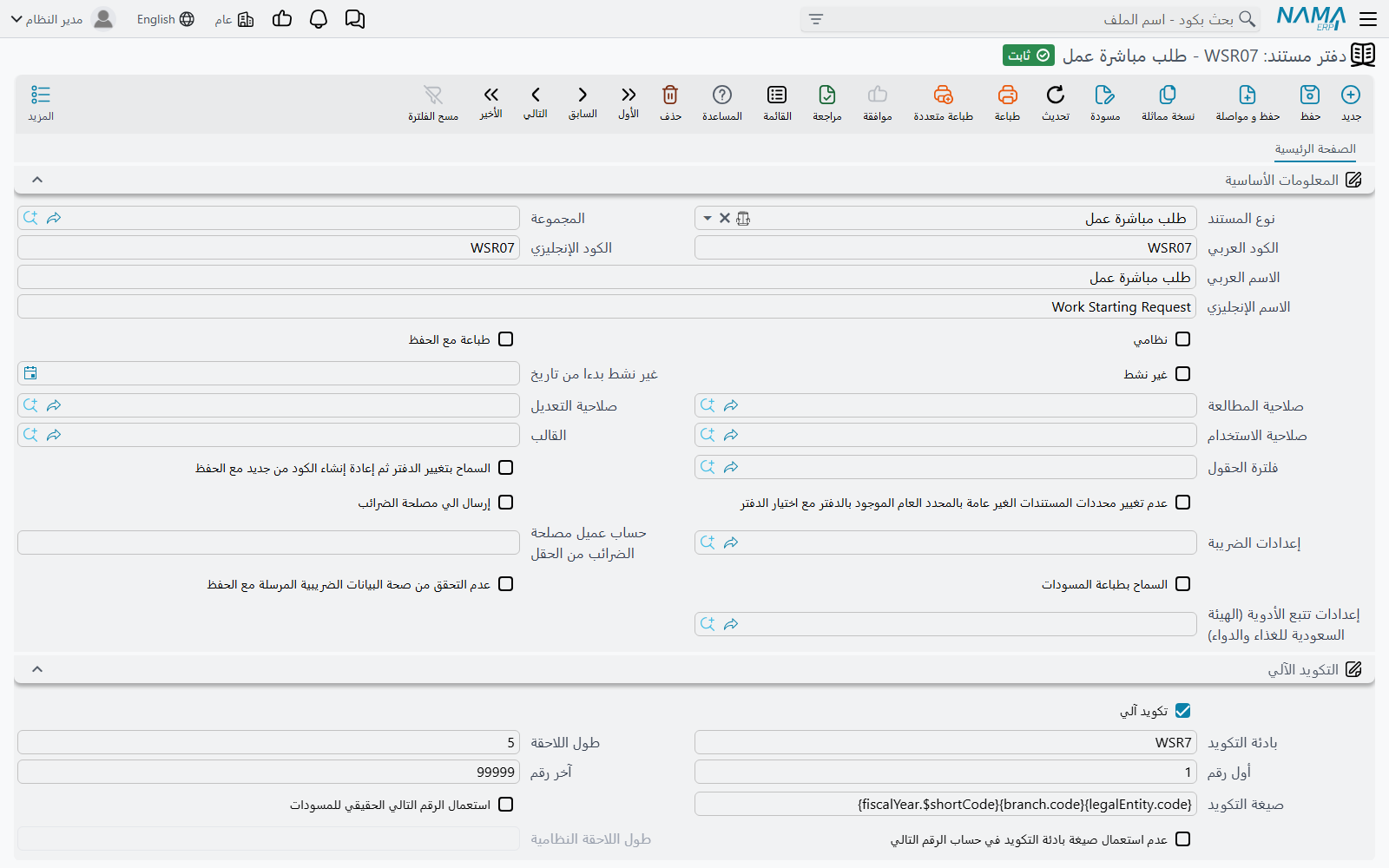Switch language to English
The image size is (1389, 868).
[166, 19]
